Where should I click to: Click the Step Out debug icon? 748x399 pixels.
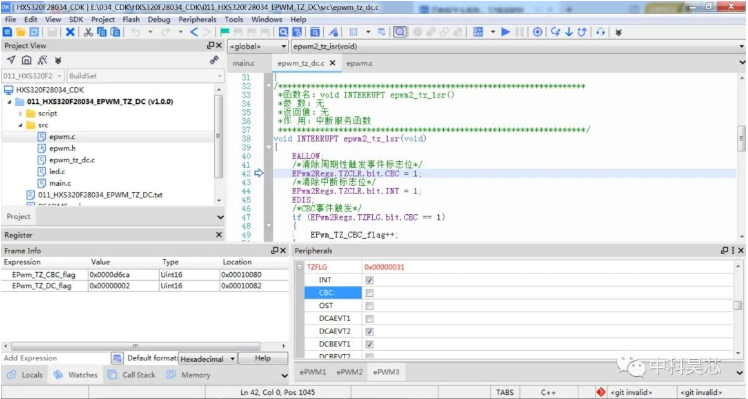[582, 32]
